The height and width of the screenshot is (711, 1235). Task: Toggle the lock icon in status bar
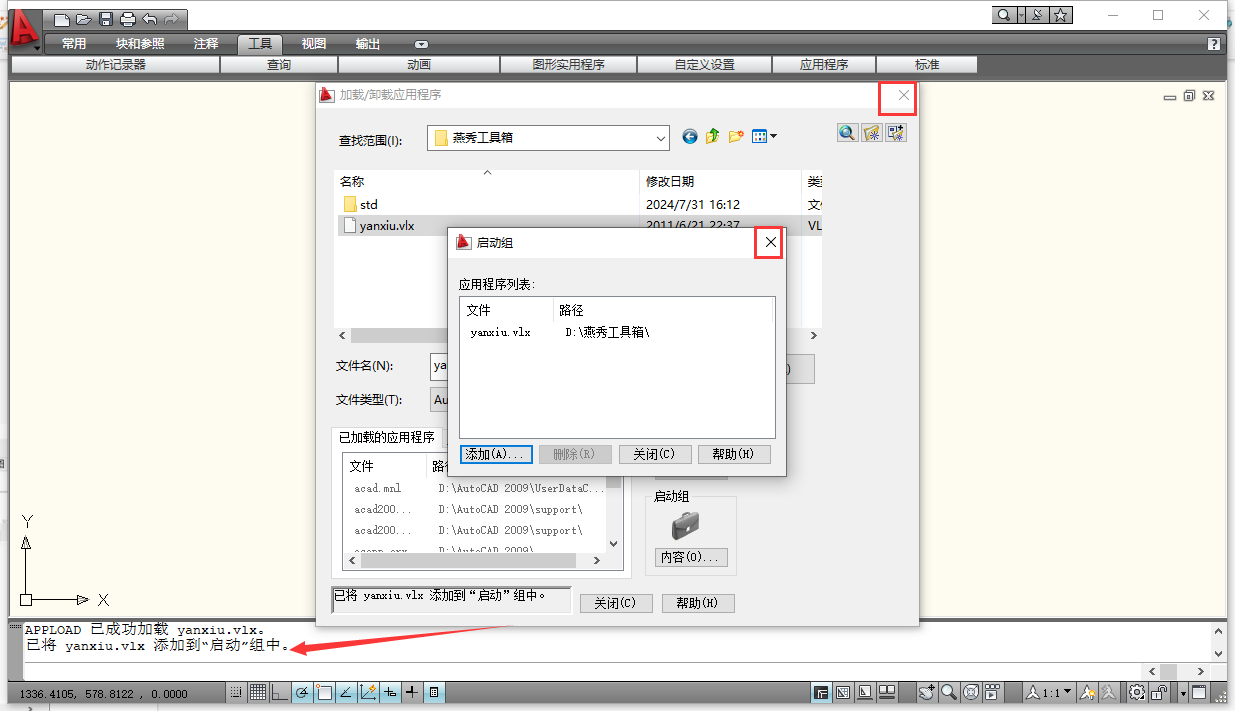tap(1160, 692)
